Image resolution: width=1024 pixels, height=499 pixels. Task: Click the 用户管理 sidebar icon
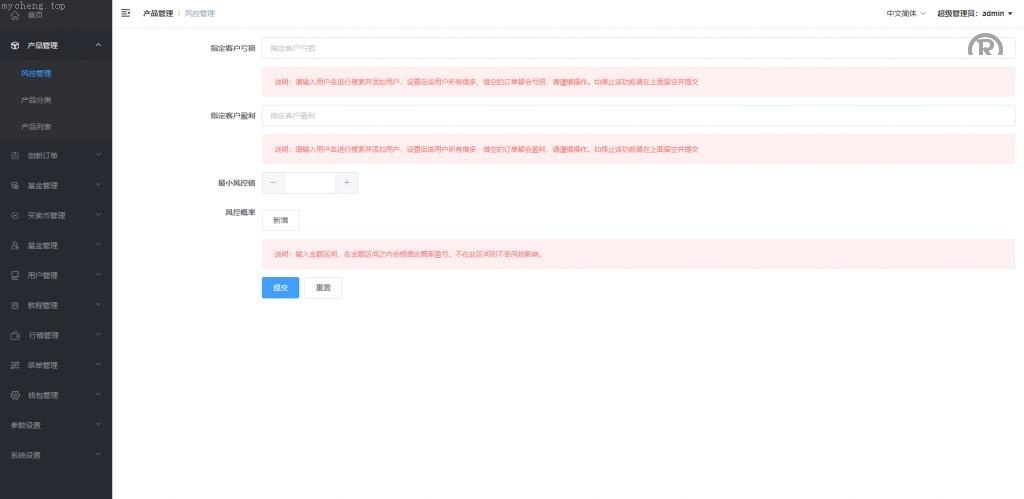tap(15, 275)
